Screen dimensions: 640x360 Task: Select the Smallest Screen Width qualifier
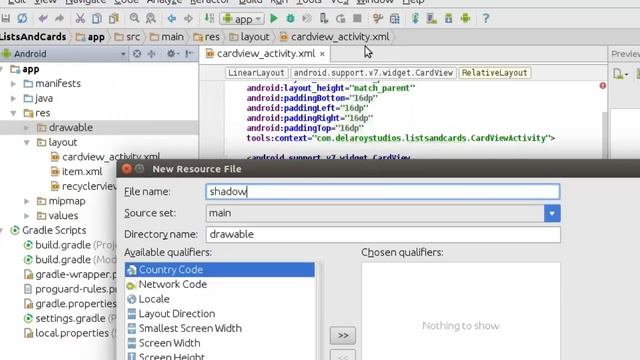click(x=220, y=329)
